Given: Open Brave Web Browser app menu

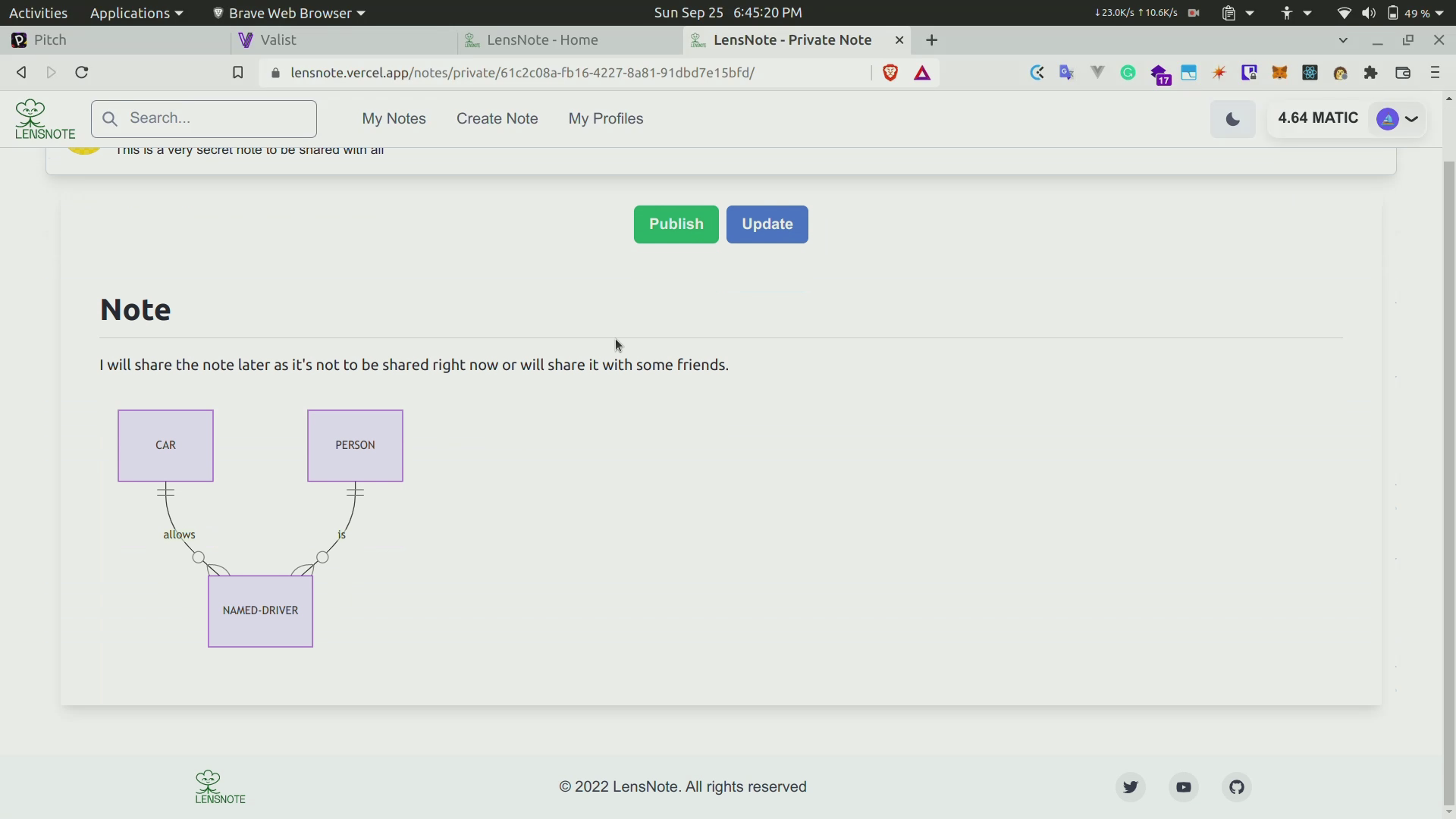Looking at the screenshot, I should coord(288,13).
